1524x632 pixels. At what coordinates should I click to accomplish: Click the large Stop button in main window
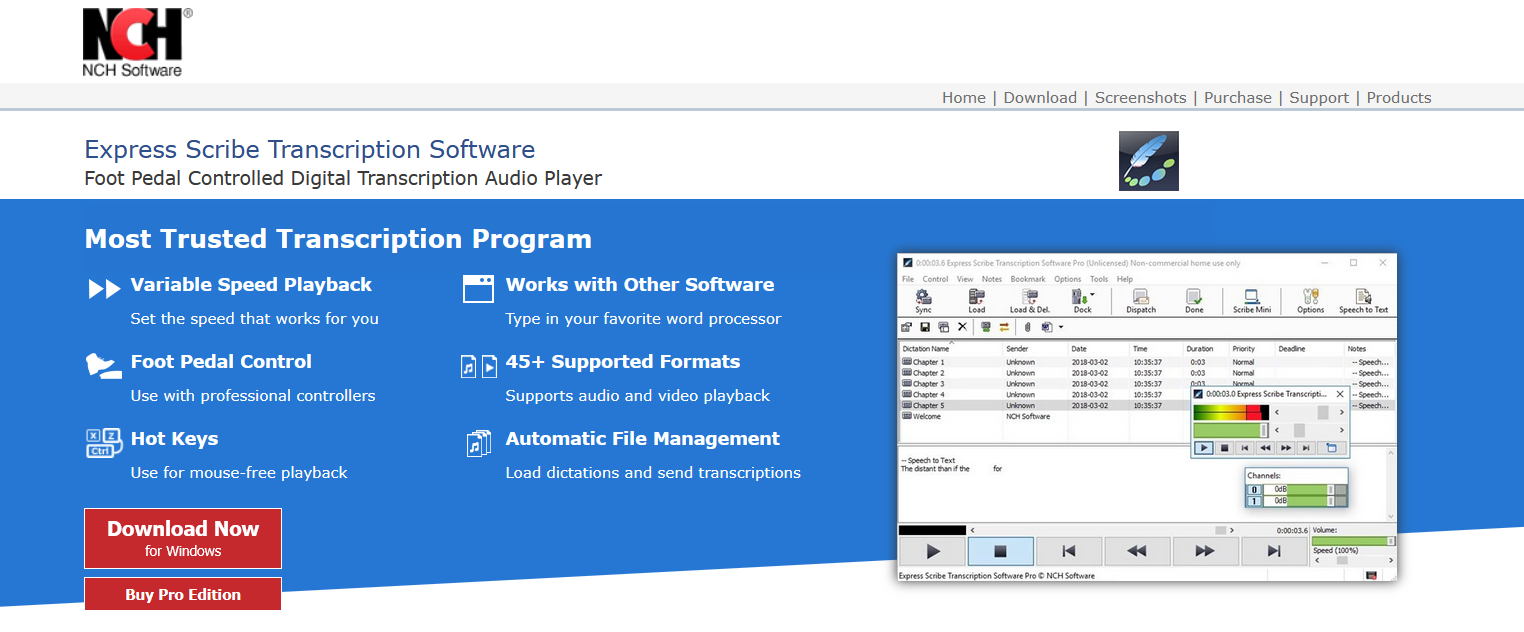pos(1000,551)
